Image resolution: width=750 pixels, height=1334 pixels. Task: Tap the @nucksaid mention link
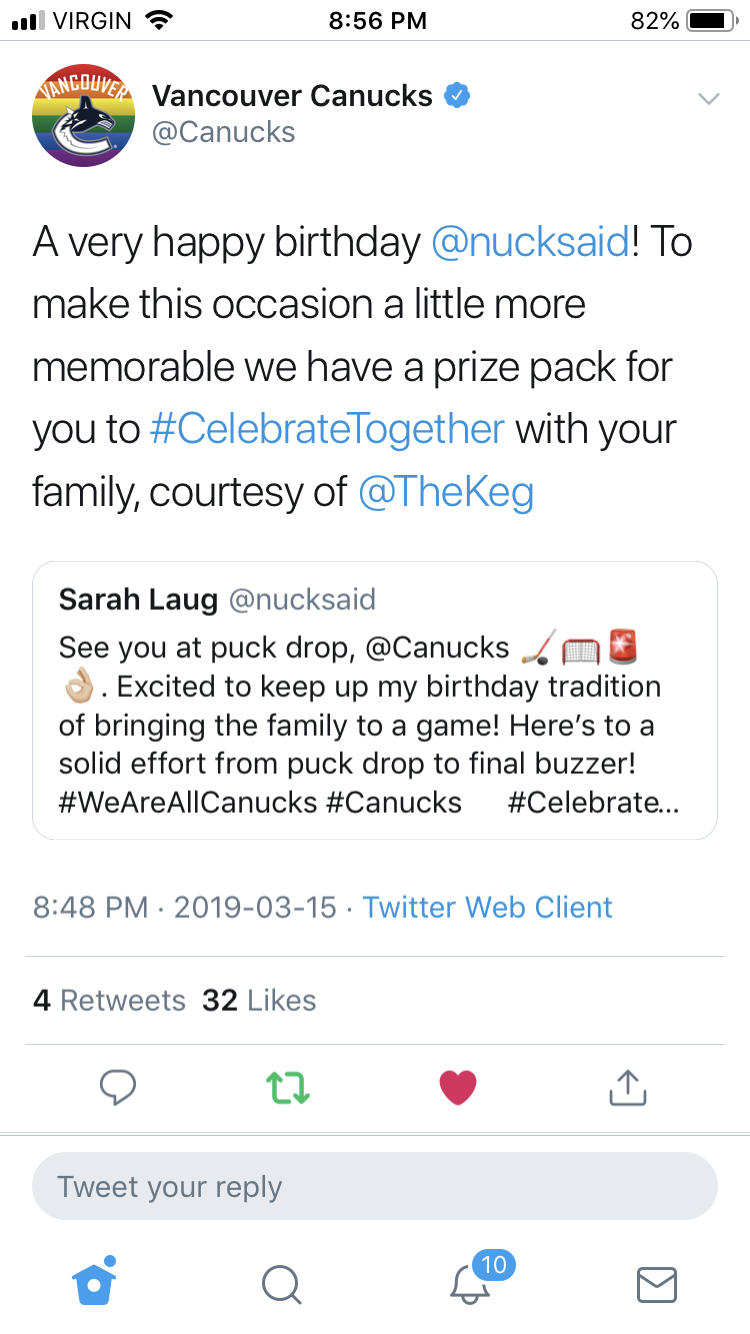click(530, 242)
